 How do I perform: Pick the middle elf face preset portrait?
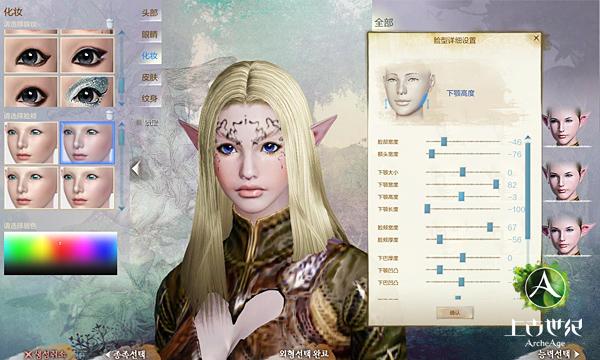point(565,181)
